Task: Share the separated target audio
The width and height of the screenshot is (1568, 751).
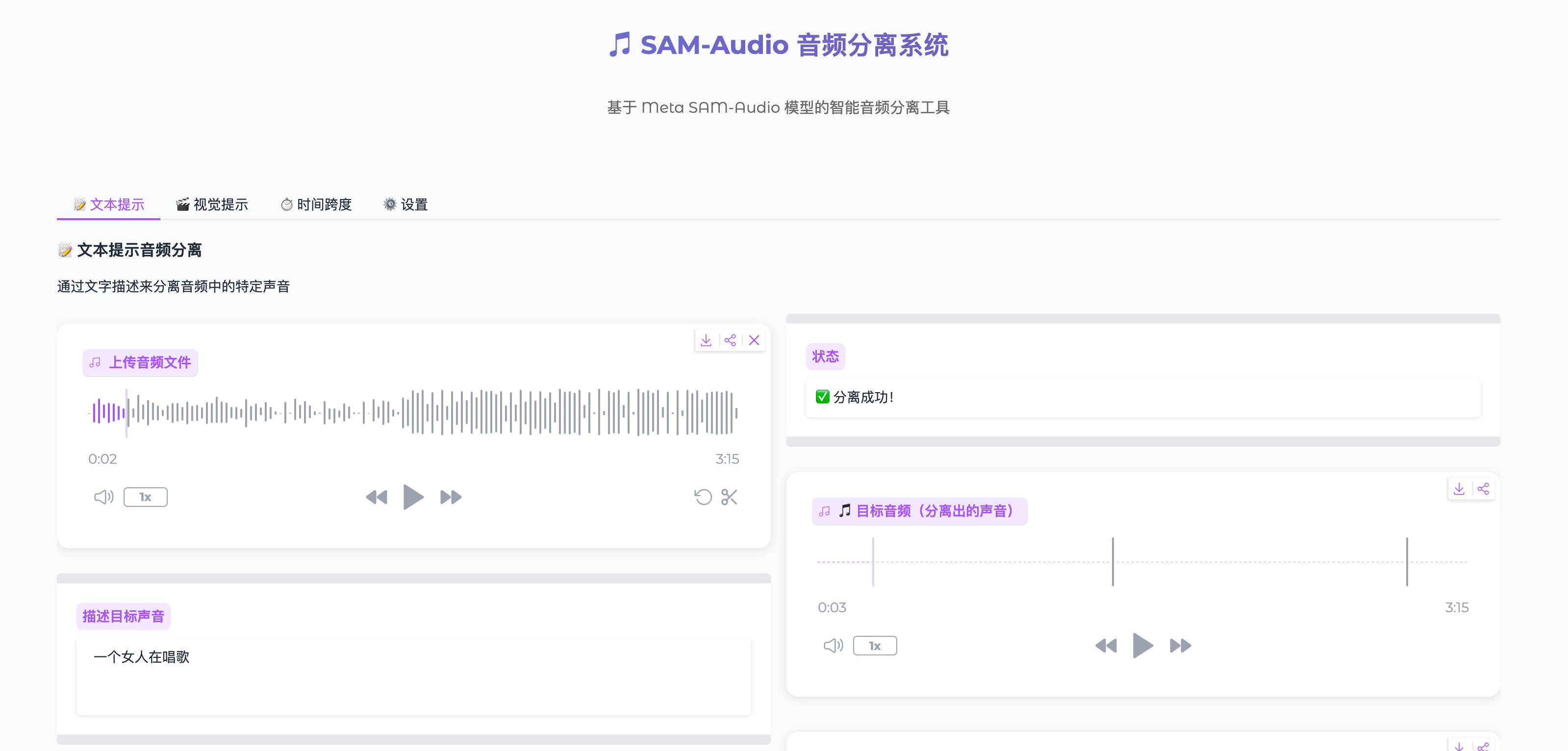Action: pos(1483,489)
